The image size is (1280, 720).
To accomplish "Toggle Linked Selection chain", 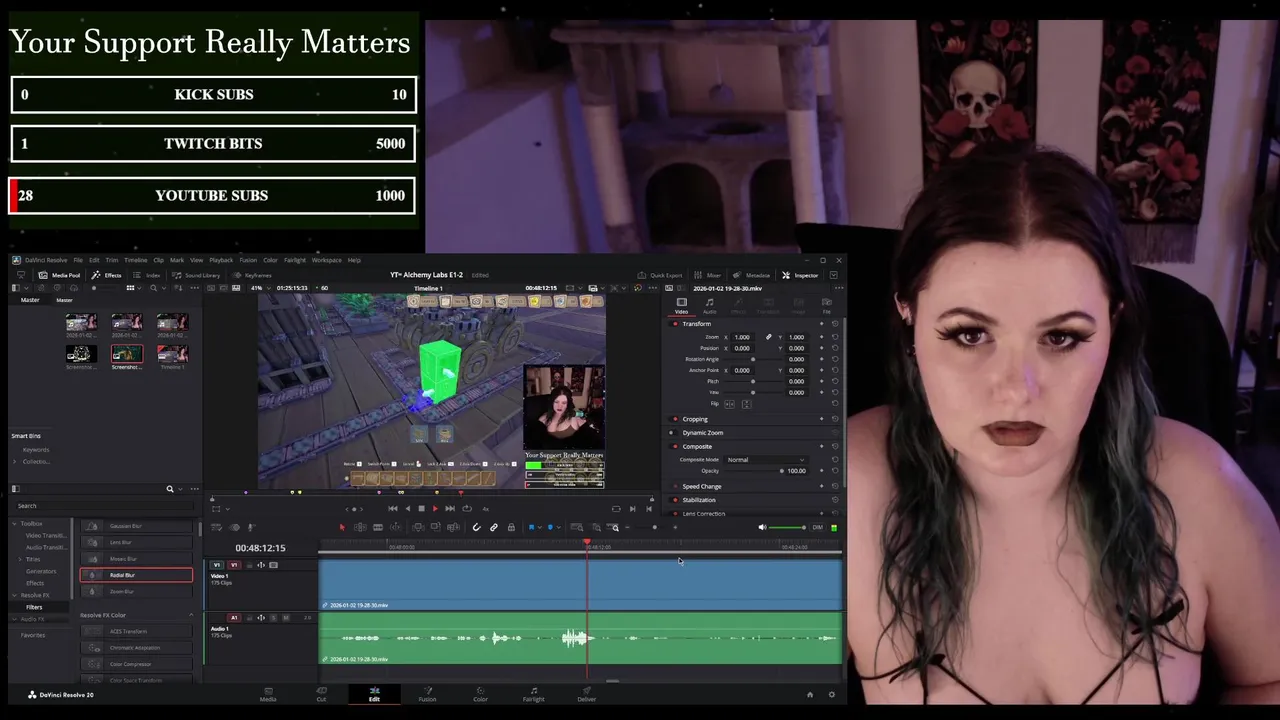I will click(493, 527).
